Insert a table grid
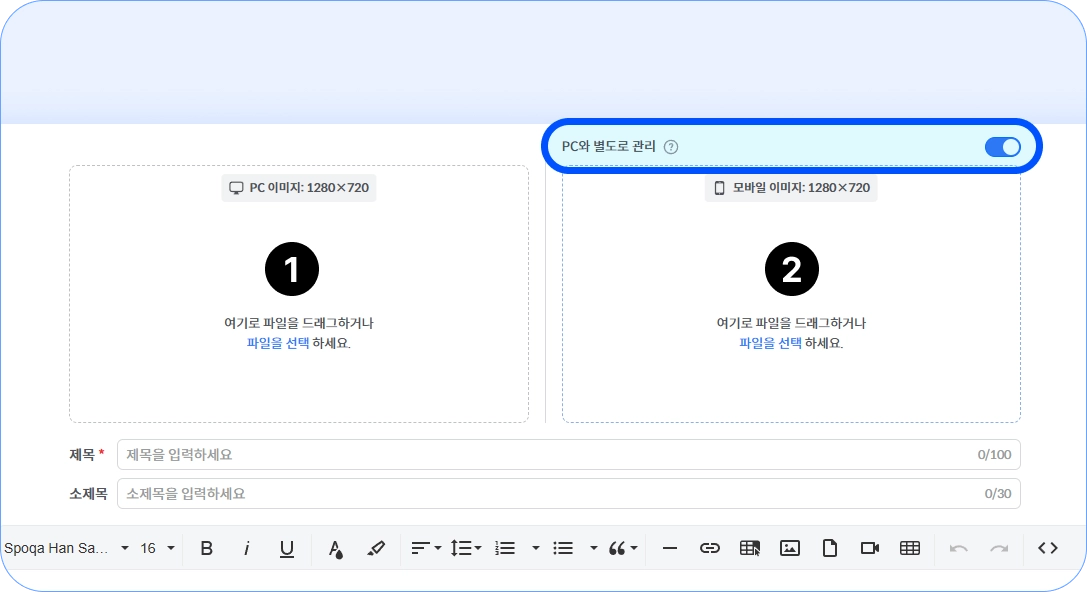 click(x=910, y=548)
